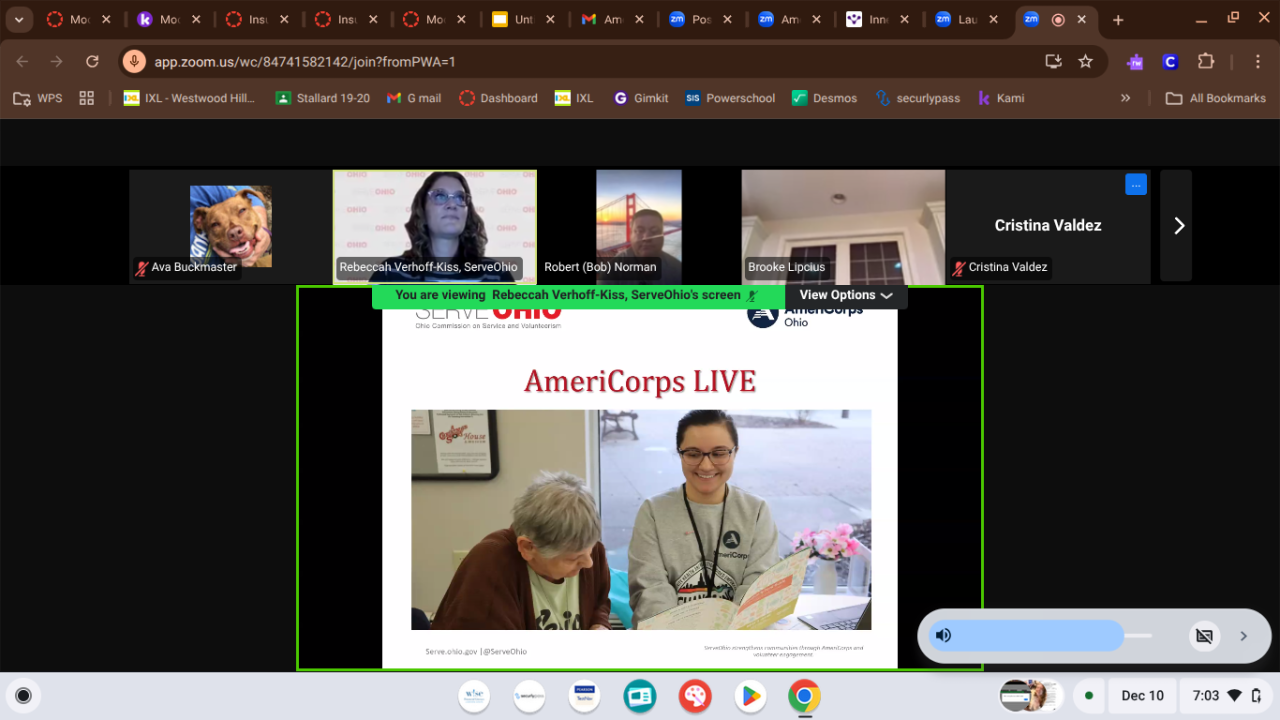This screenshot has width=1280, height=720.
Task: Open the WPS bookmarks folder
Action: 37,98
